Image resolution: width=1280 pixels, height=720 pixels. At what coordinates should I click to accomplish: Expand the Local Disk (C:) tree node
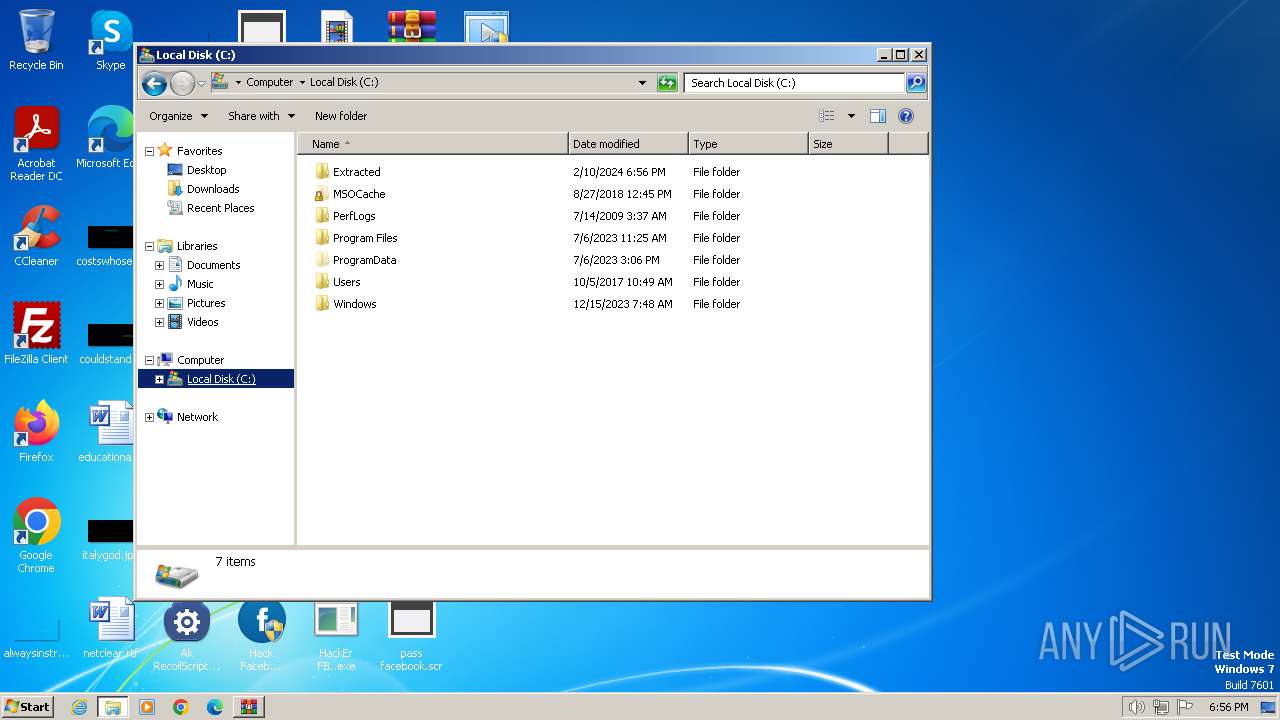point(159,379)
